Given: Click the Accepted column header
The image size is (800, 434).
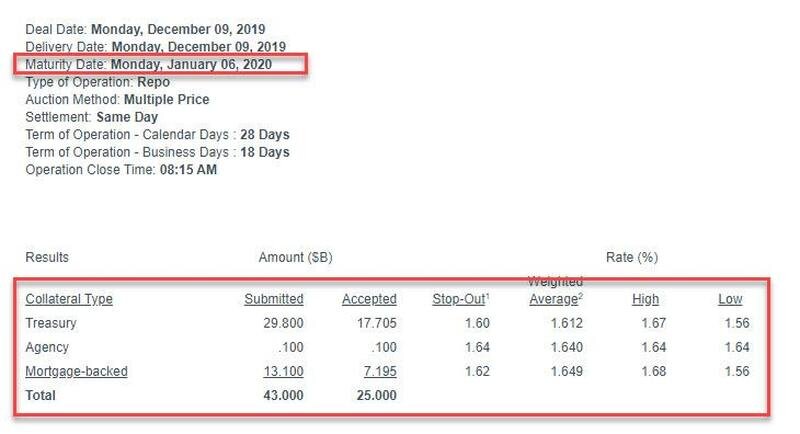Looking at the screenshot, I should pos(369,299).
